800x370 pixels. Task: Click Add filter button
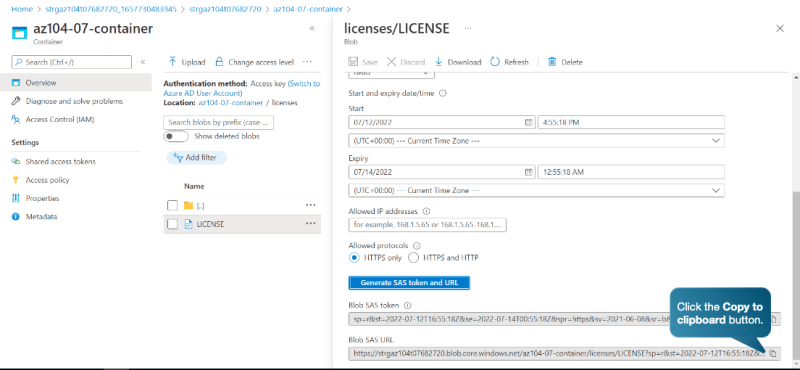click(x=196, y=158)
